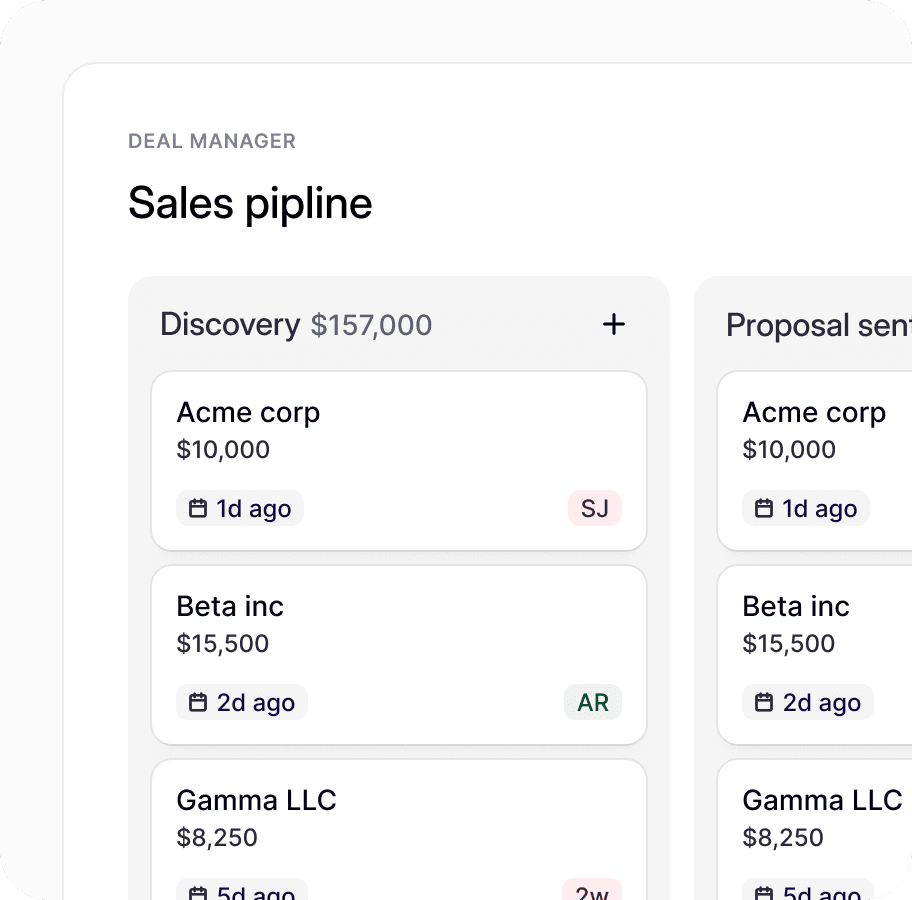The image size is (912, 900).
Task: Open Beta inc deal in Proposal sent column
Action: 796,606
